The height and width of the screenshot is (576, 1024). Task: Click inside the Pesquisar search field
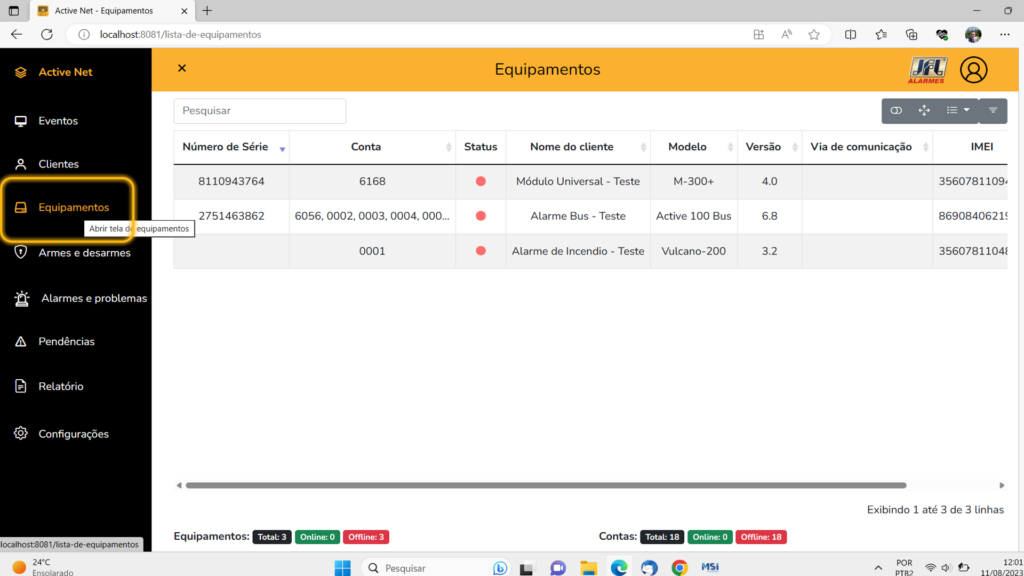click(259, 110)
